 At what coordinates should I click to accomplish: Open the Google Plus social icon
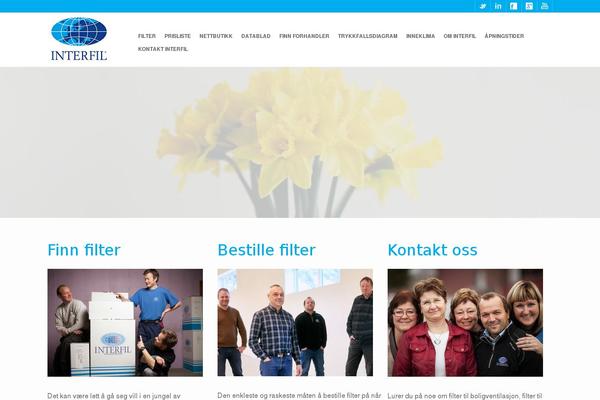tap(529, 6)
